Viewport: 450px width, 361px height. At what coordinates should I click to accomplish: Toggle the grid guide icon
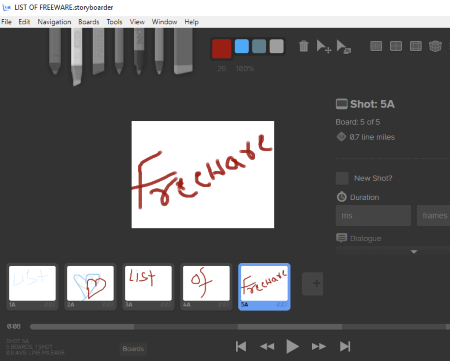tap(376, 46)
